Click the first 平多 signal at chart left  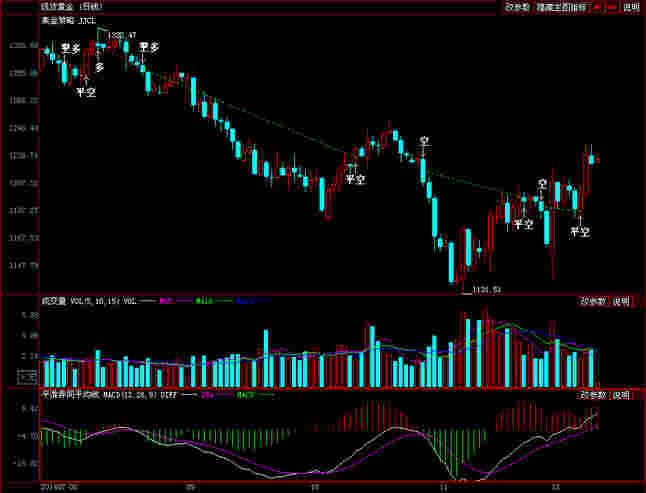[x=70, y=48]
